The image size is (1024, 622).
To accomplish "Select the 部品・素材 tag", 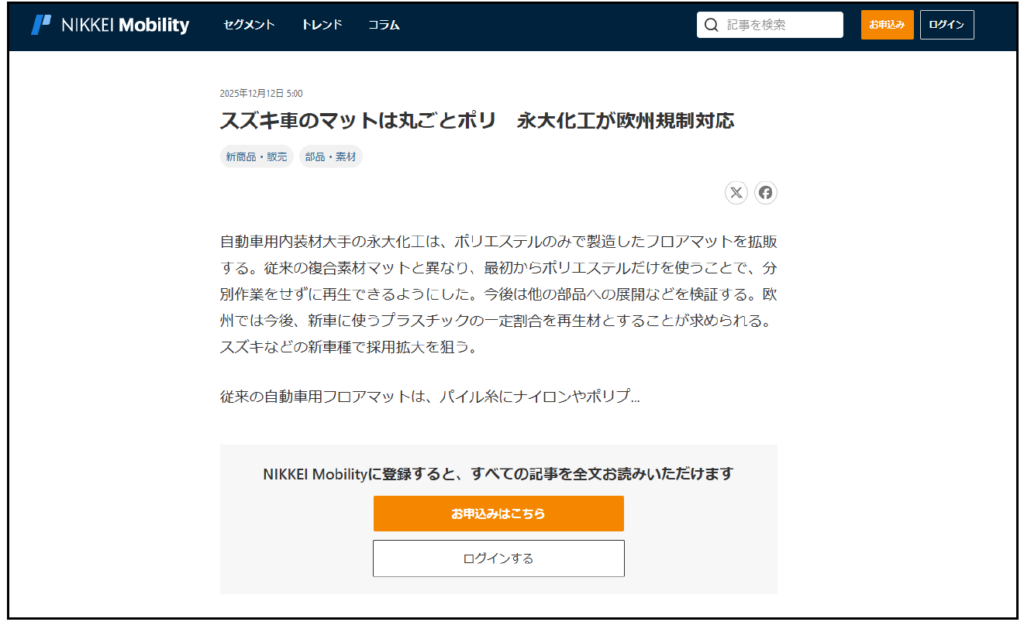I will tap(331, 157).
